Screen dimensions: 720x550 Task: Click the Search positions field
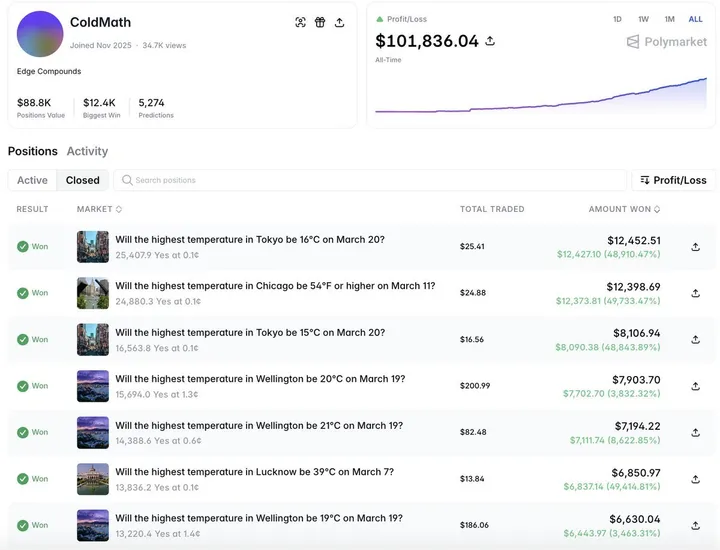click(370, 180)
